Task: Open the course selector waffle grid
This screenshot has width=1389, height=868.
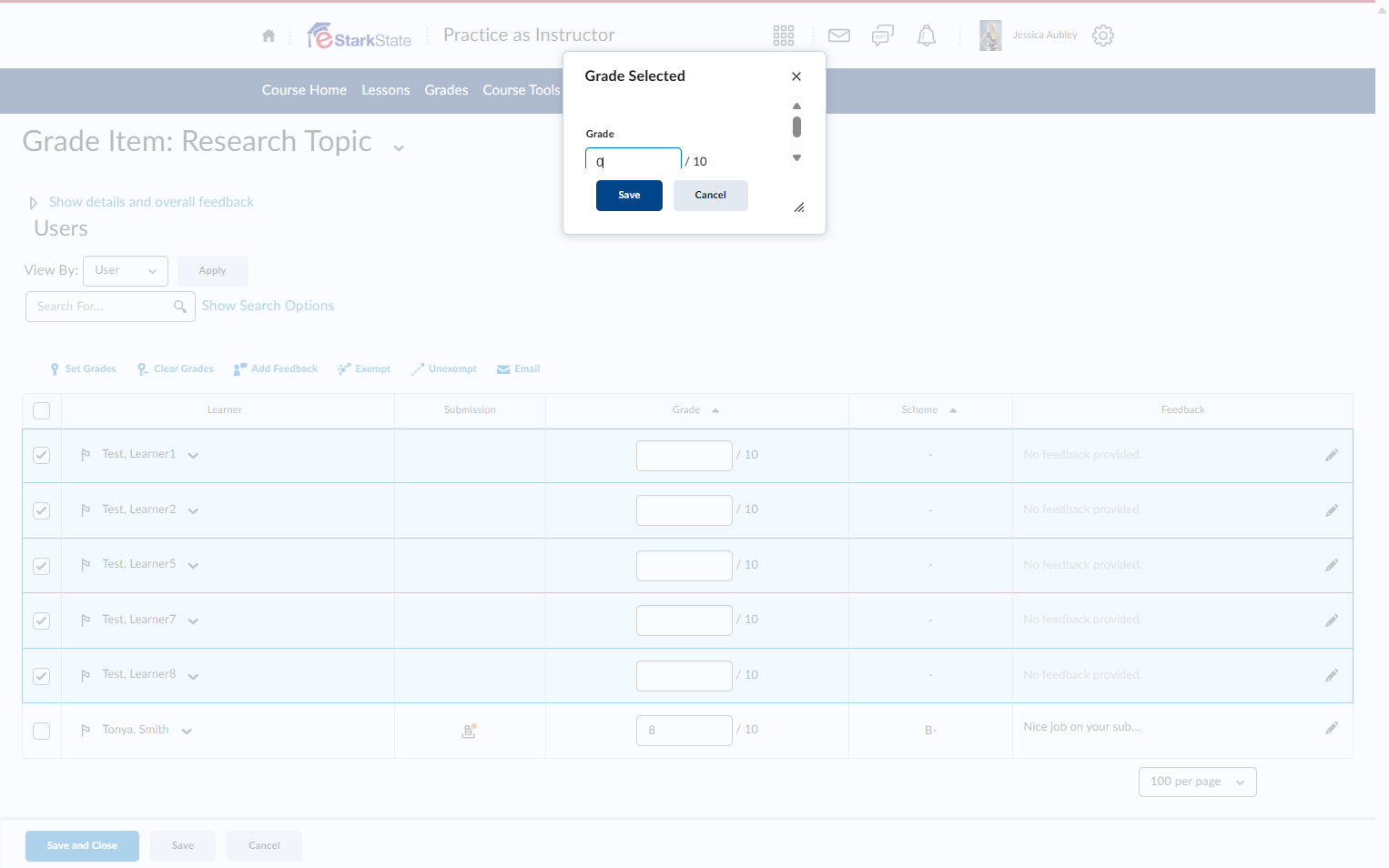Action: coord(784,35)
